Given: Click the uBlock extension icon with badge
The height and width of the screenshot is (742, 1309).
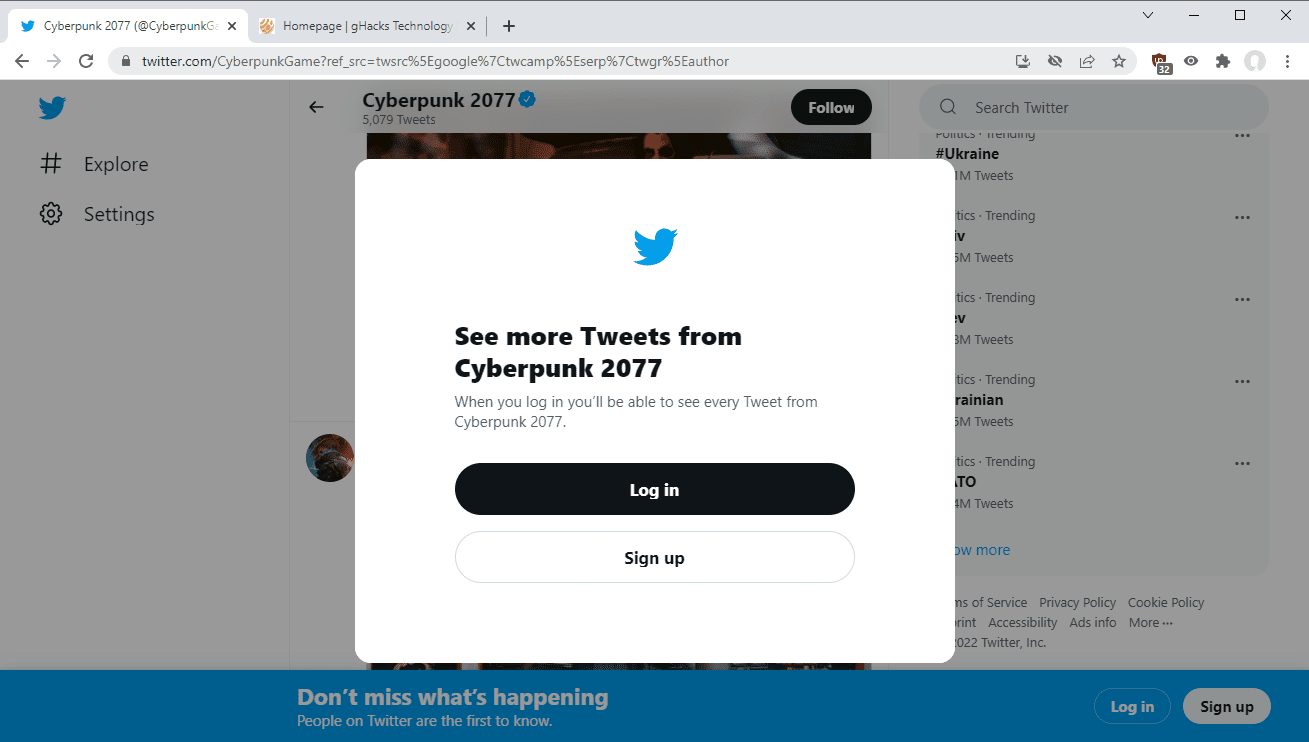Looking at the screenshot, I should pyautogui.click(x=1161, y=63).
